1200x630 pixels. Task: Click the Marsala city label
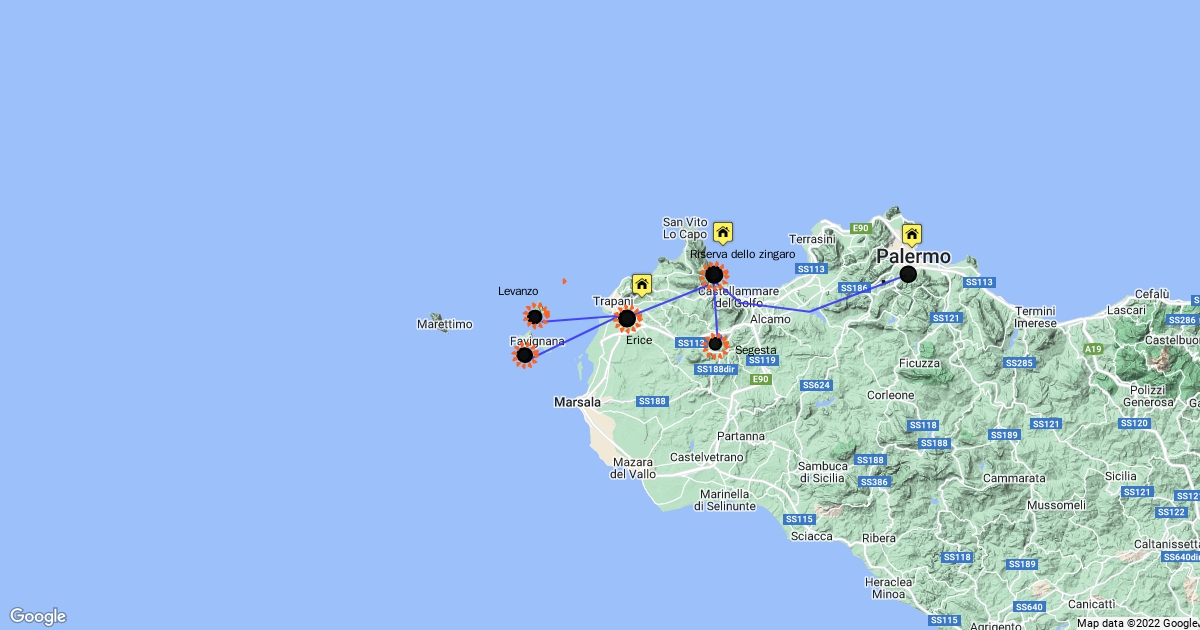pos(577,402)
